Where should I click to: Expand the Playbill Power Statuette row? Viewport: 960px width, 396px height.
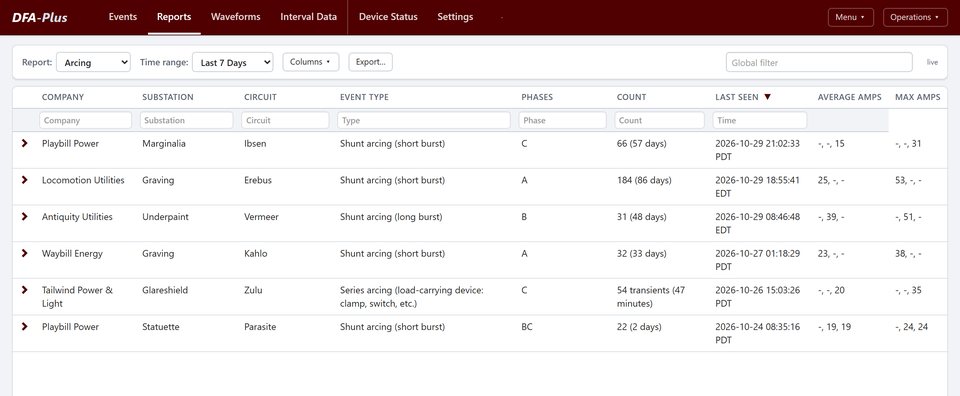(24, 327)
